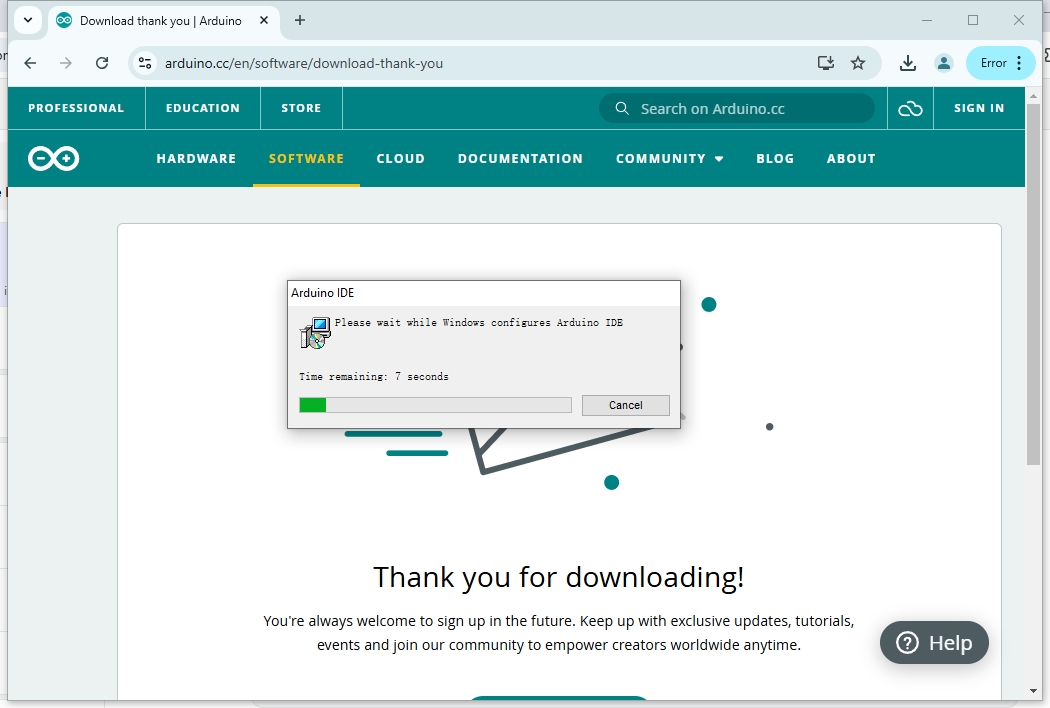Image resolution: width=1050 pixels, height=708 pixels.
Task: Open the Education section
Action: (203, 108)
